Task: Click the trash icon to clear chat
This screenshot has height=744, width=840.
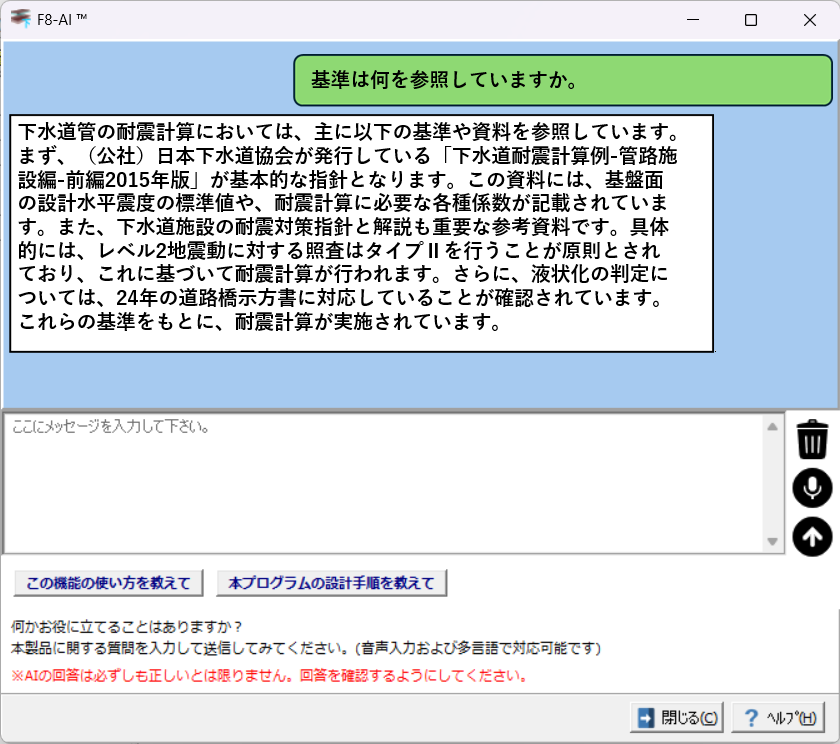Action: click(x=812, y=439)
